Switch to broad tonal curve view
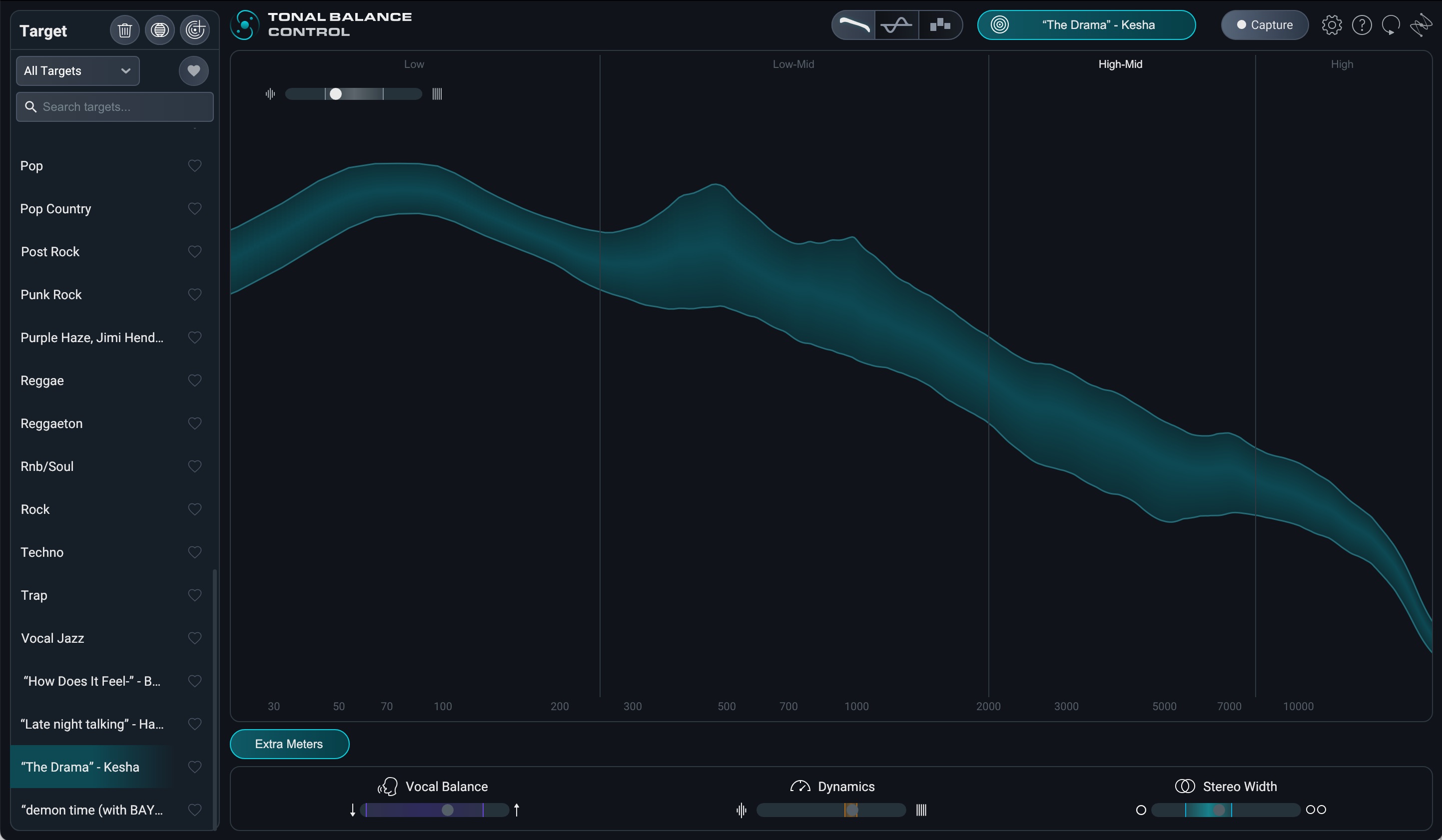The height and width of the screenshot is (840, 1442). tap(853, 25)
